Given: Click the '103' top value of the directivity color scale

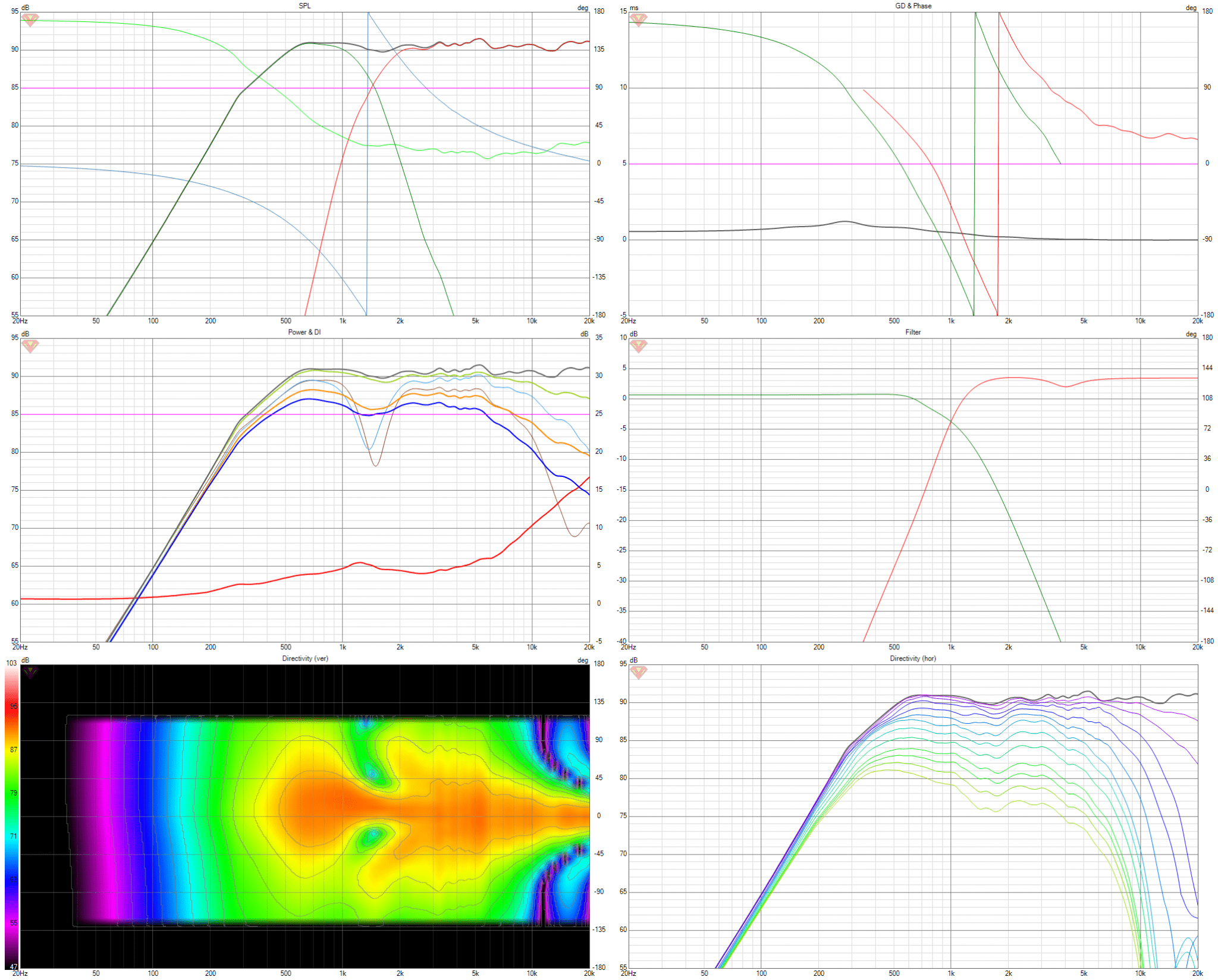Looking at the screenshot, I should pos(11,663).
